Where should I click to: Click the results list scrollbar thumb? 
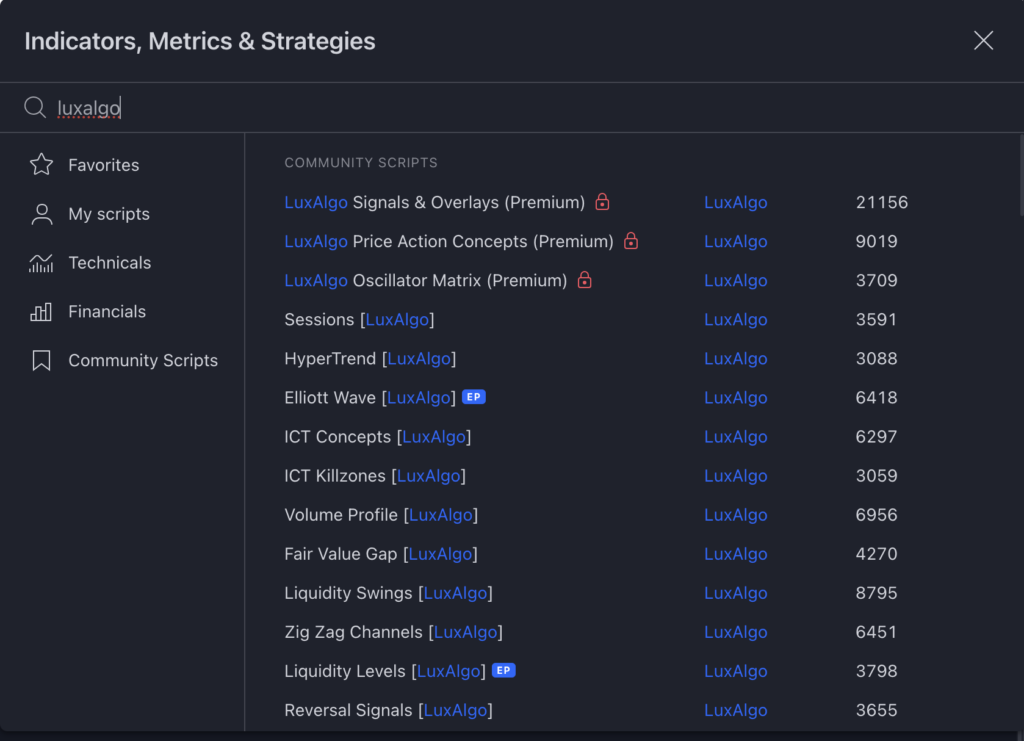[1021, 175]
